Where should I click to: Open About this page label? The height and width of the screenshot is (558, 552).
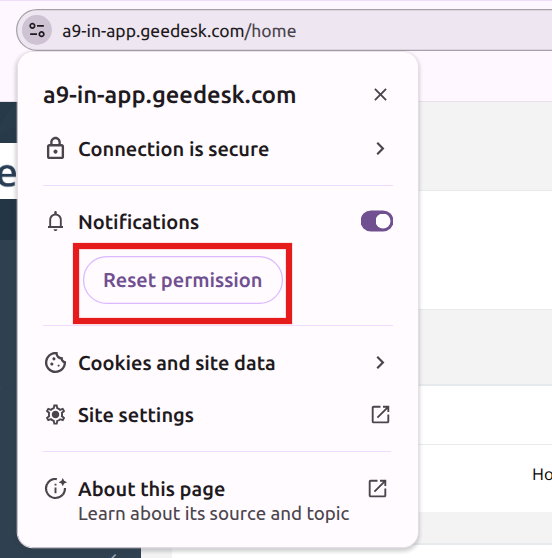coord(152,489)
